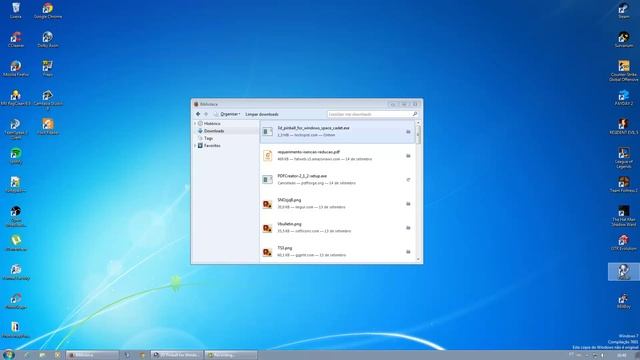This screenshot has height=360, width=640.
Task: Select the requerimento pdf download entry
Action: (338, 156)
